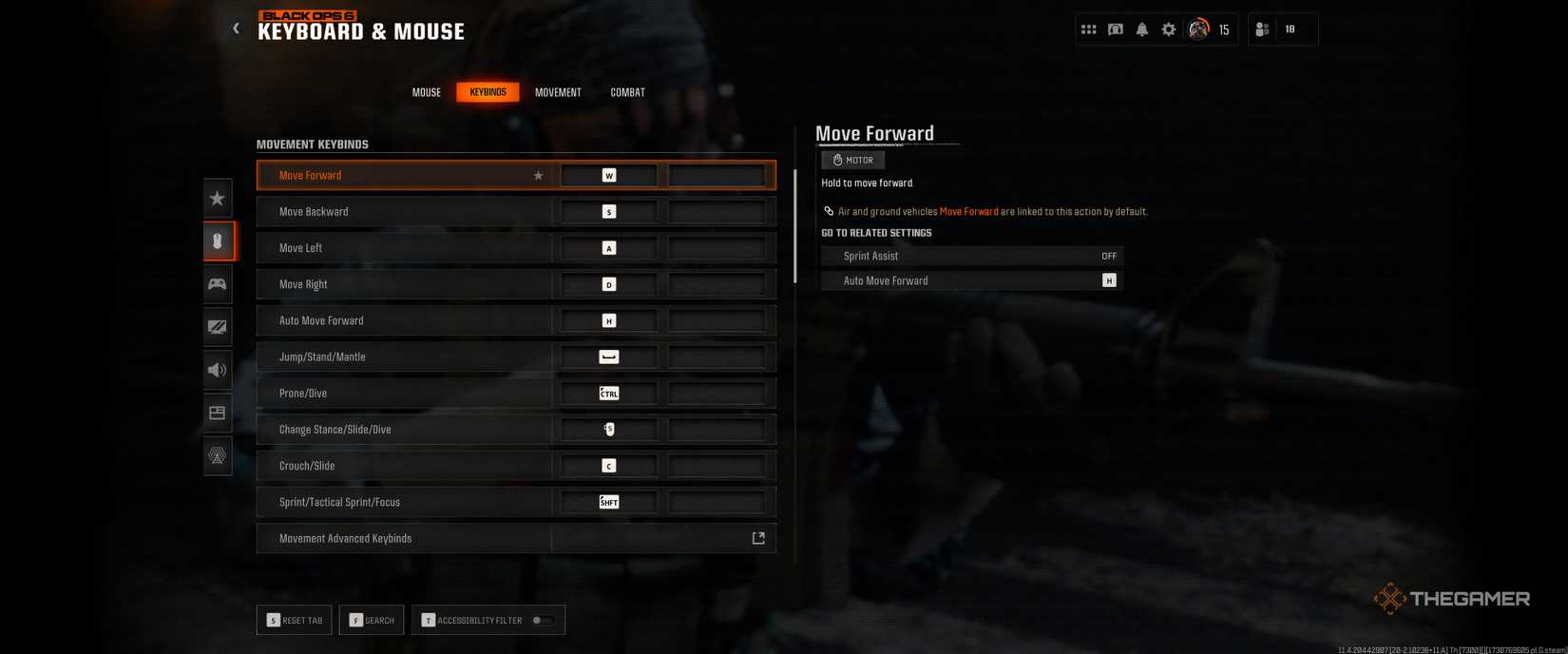Expand Movement Advanced Keybinds
Viewport: 1568px width, 654px height.
click(516, 538)
